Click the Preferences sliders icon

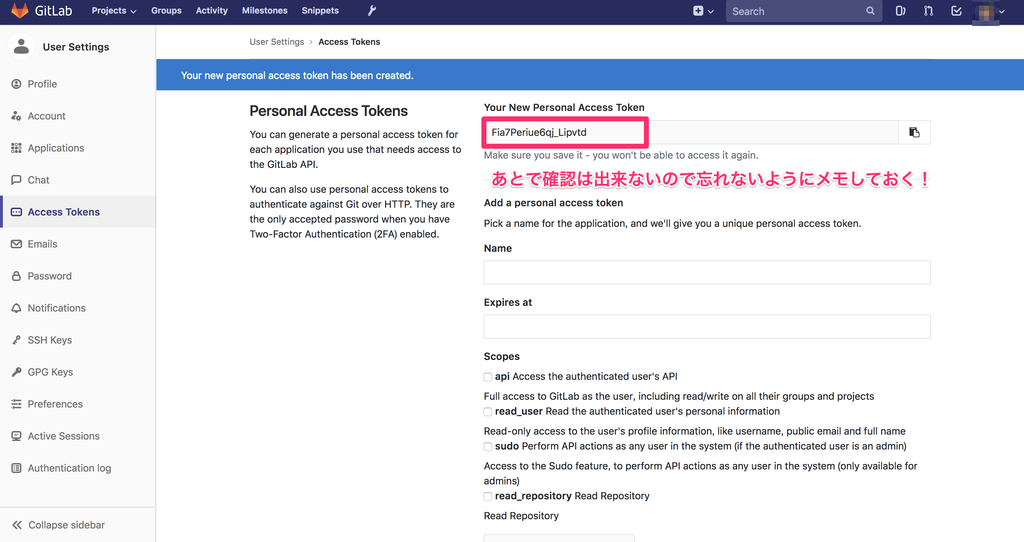tap(16, 404)
